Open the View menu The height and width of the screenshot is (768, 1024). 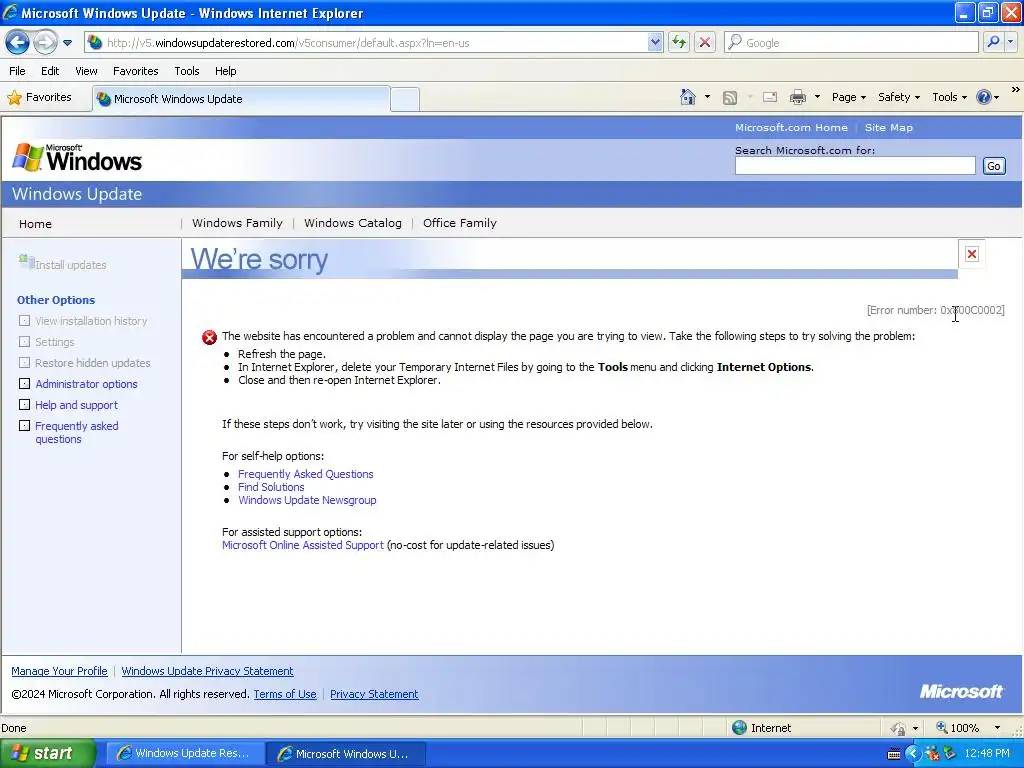pos(86,71)
